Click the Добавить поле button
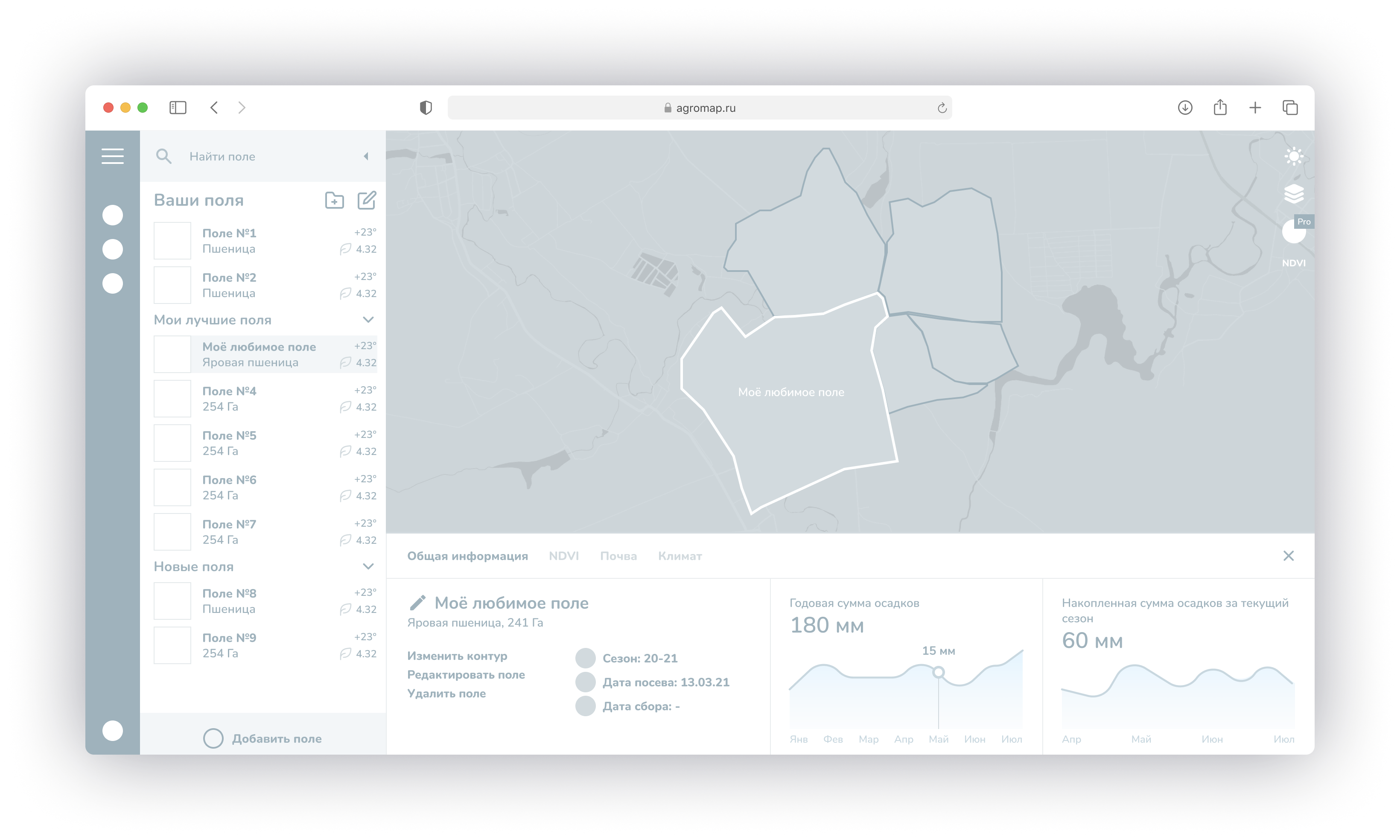The image size is (1400, 840). 262,738
